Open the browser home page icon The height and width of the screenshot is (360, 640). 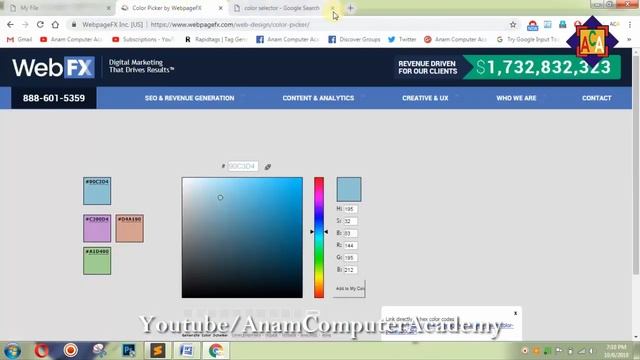pyautogui.click(x=55, y=24)
